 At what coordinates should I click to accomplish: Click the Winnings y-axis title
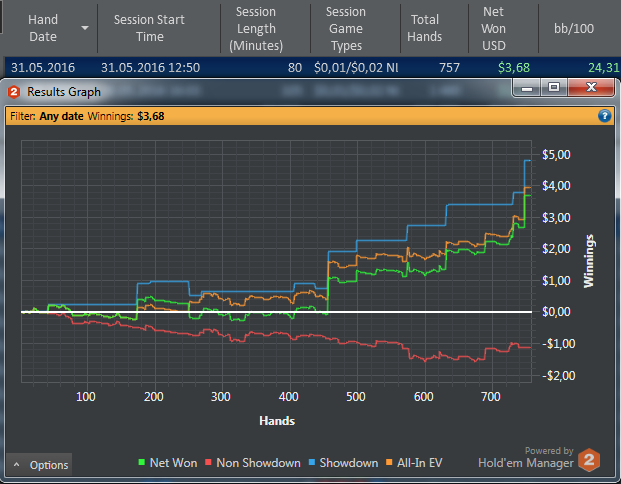point(589,261)
